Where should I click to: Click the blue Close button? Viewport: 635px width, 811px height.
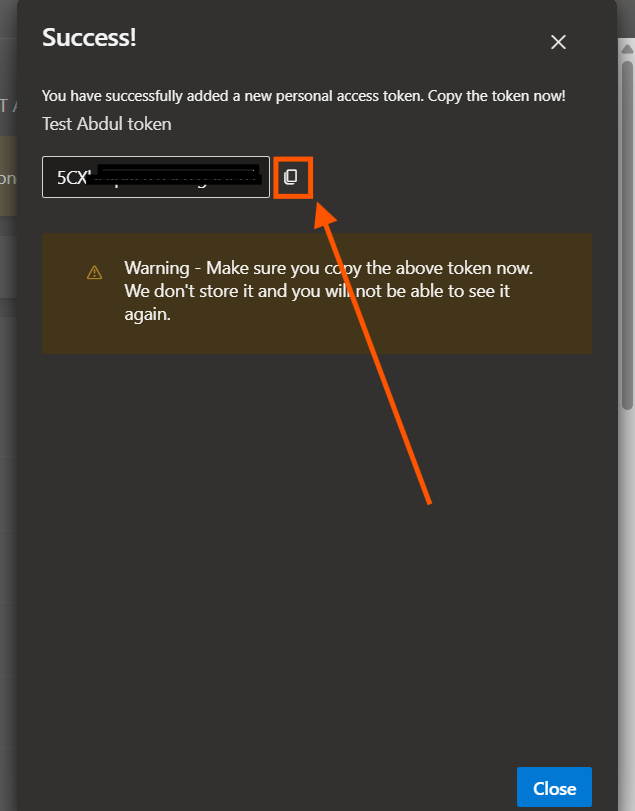pos(554,788)
